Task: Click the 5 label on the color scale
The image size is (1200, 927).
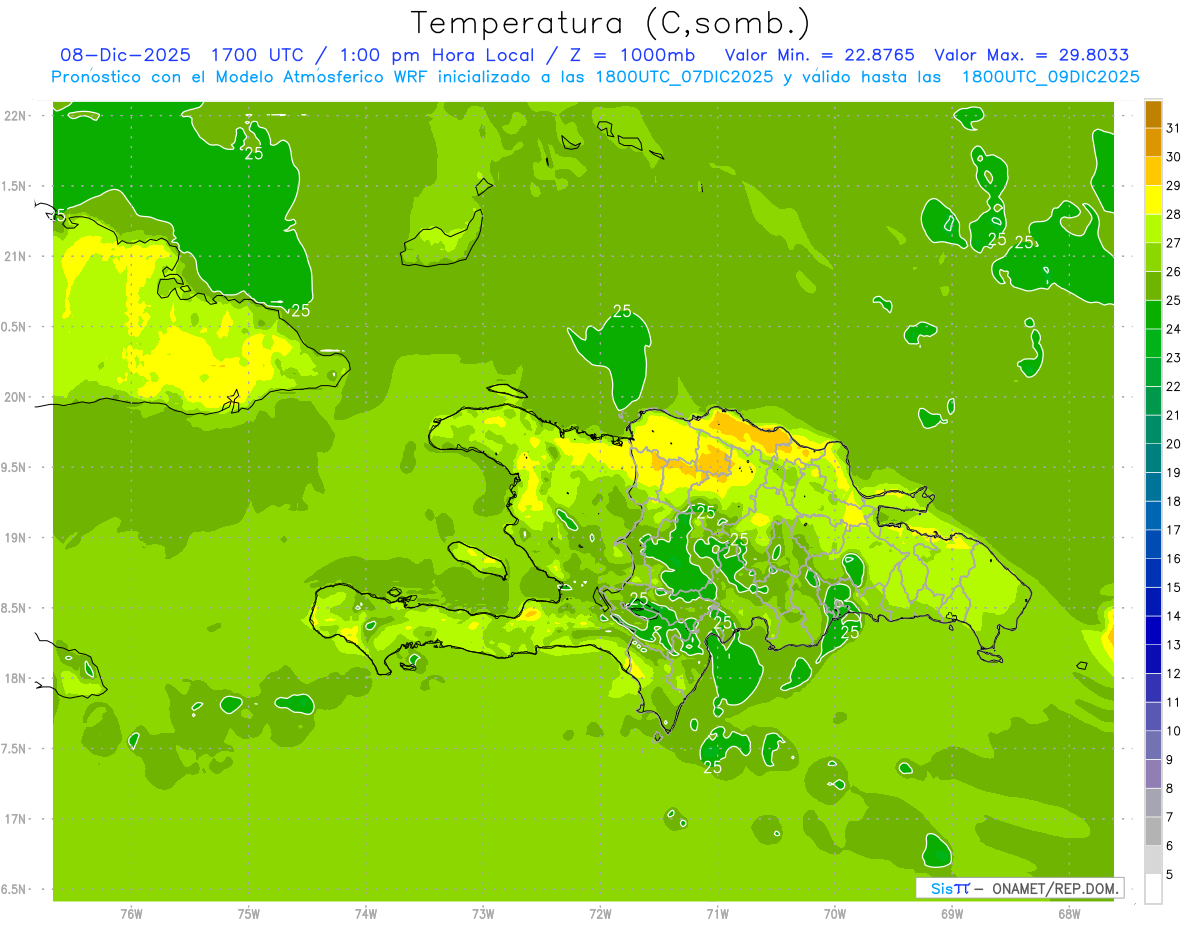Action: [x=1170, y=875]
